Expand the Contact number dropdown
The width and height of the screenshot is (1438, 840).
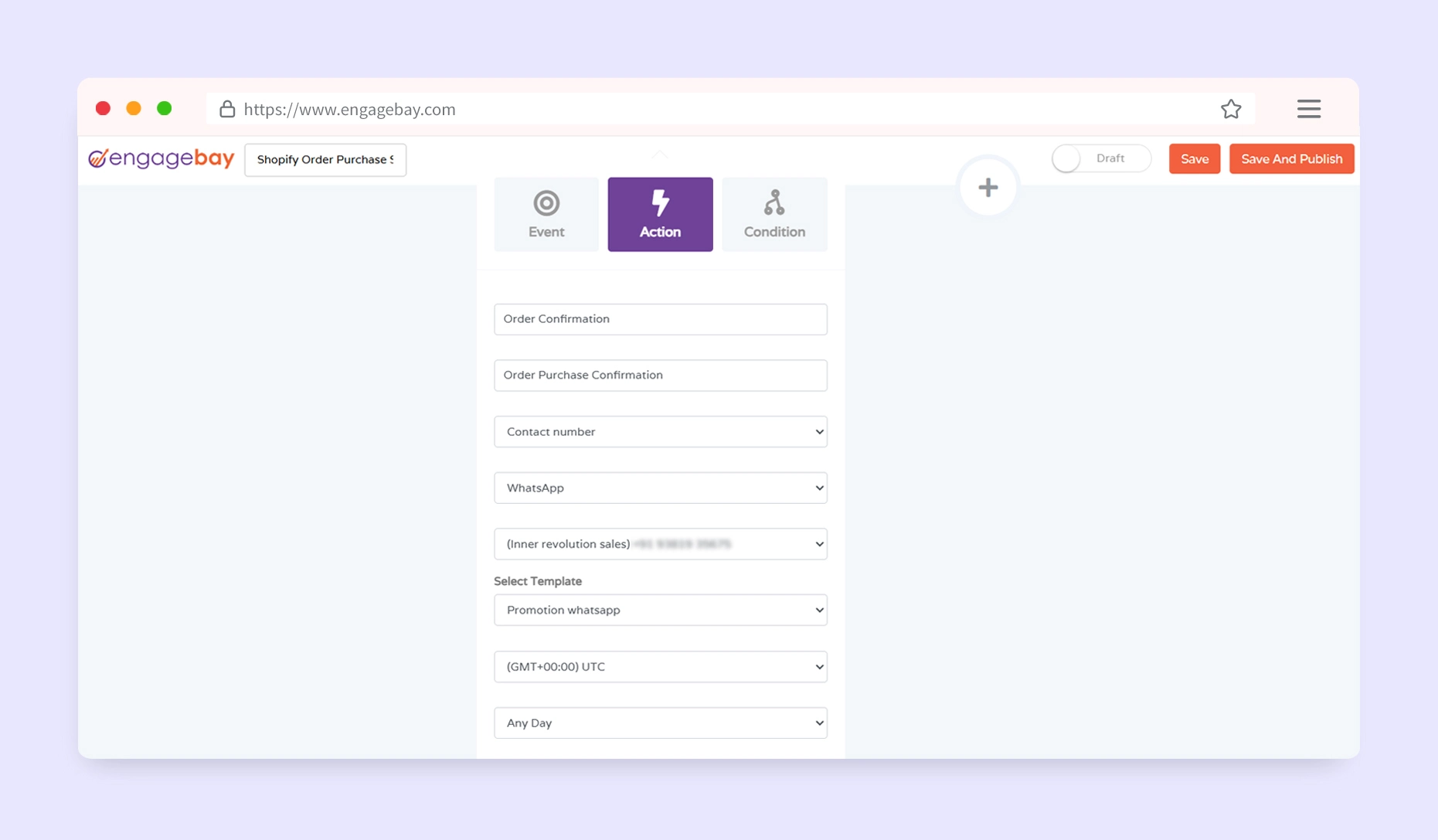[660, 432]
